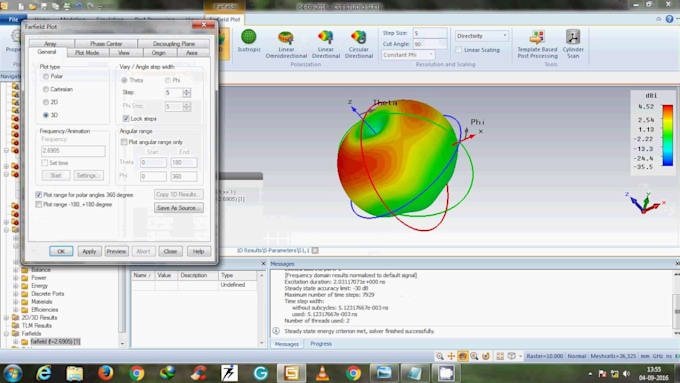Open VLC media player in taskbar
The height and width of the screenshot is (383, 680).
[322, 373]
